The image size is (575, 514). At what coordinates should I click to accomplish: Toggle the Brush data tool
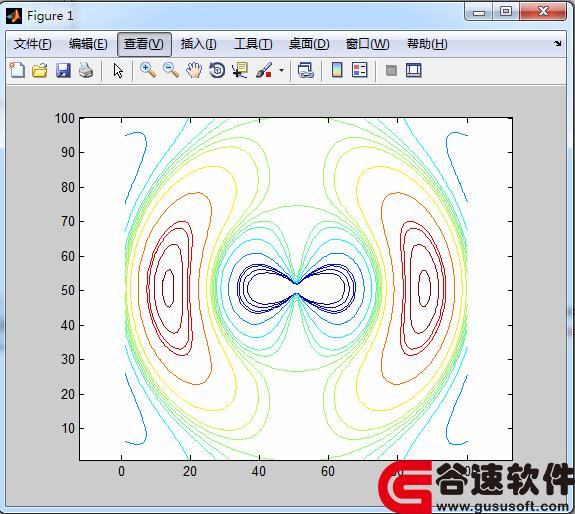(x=264, y=70)
